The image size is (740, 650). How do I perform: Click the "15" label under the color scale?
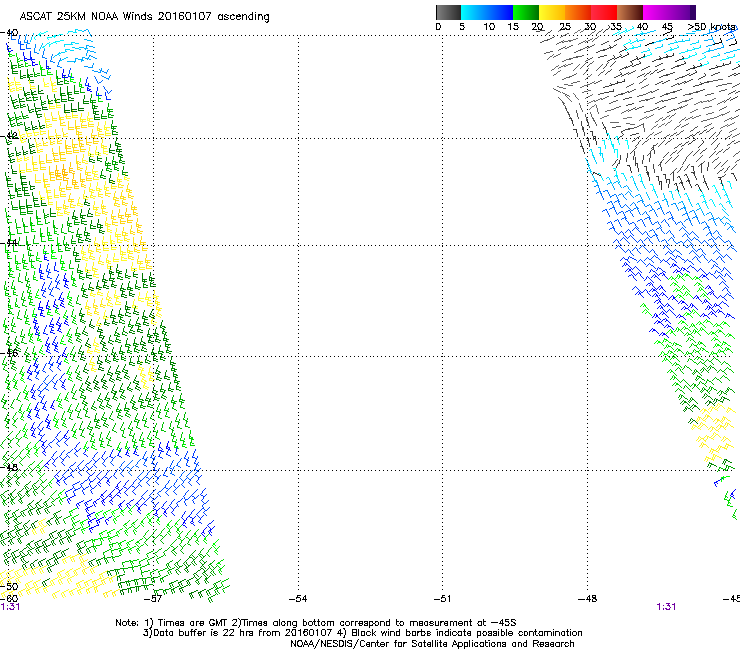click(513, 27)
